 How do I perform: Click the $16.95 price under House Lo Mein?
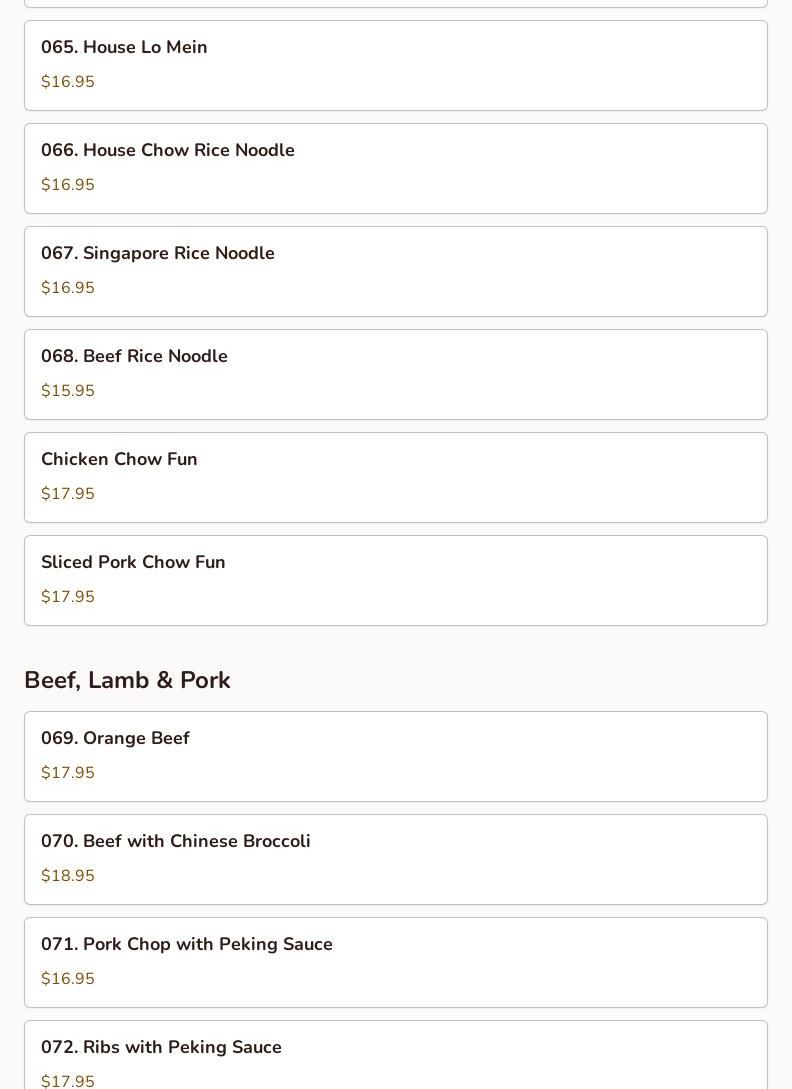[67, 81]
